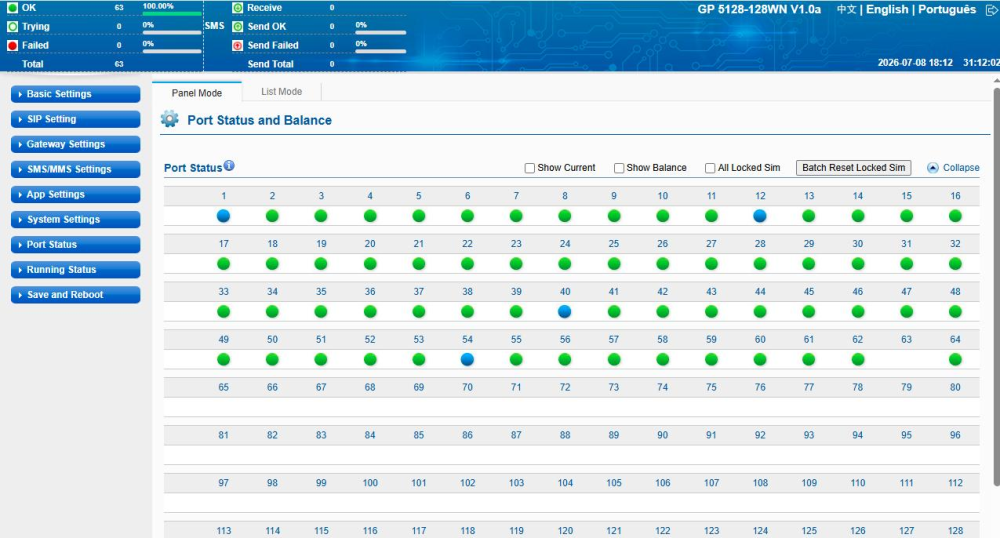Enable the Show Balance checkbox
The height and width of the screenshot is (538, 1000).
coord(619,168)
